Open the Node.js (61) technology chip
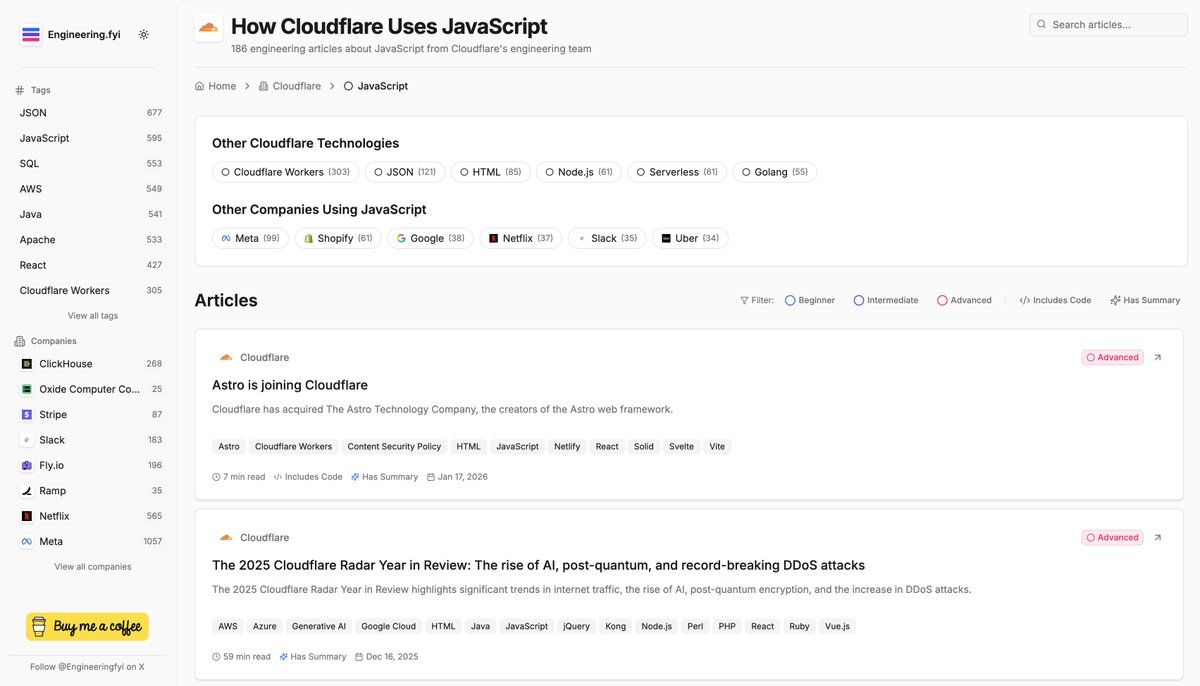 click(x=579, y=172)
